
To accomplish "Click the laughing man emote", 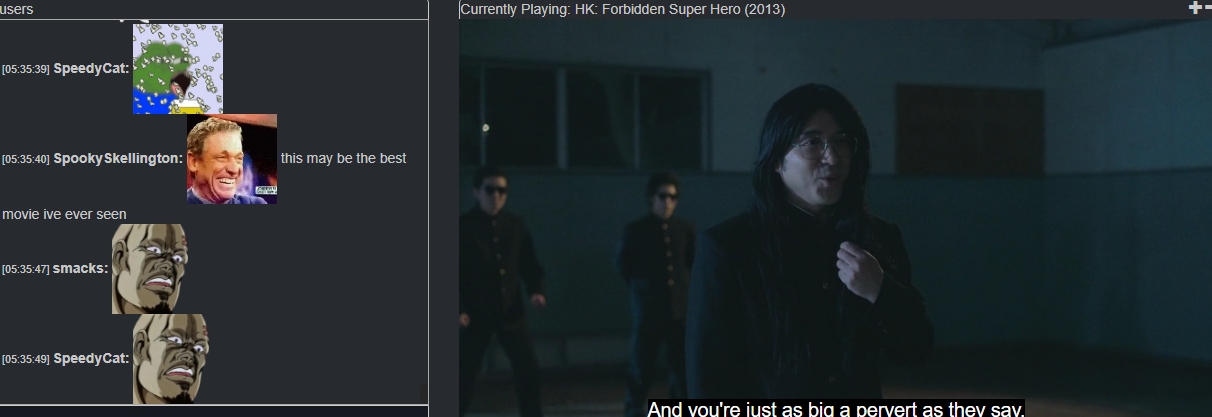I will pos(232,159).
